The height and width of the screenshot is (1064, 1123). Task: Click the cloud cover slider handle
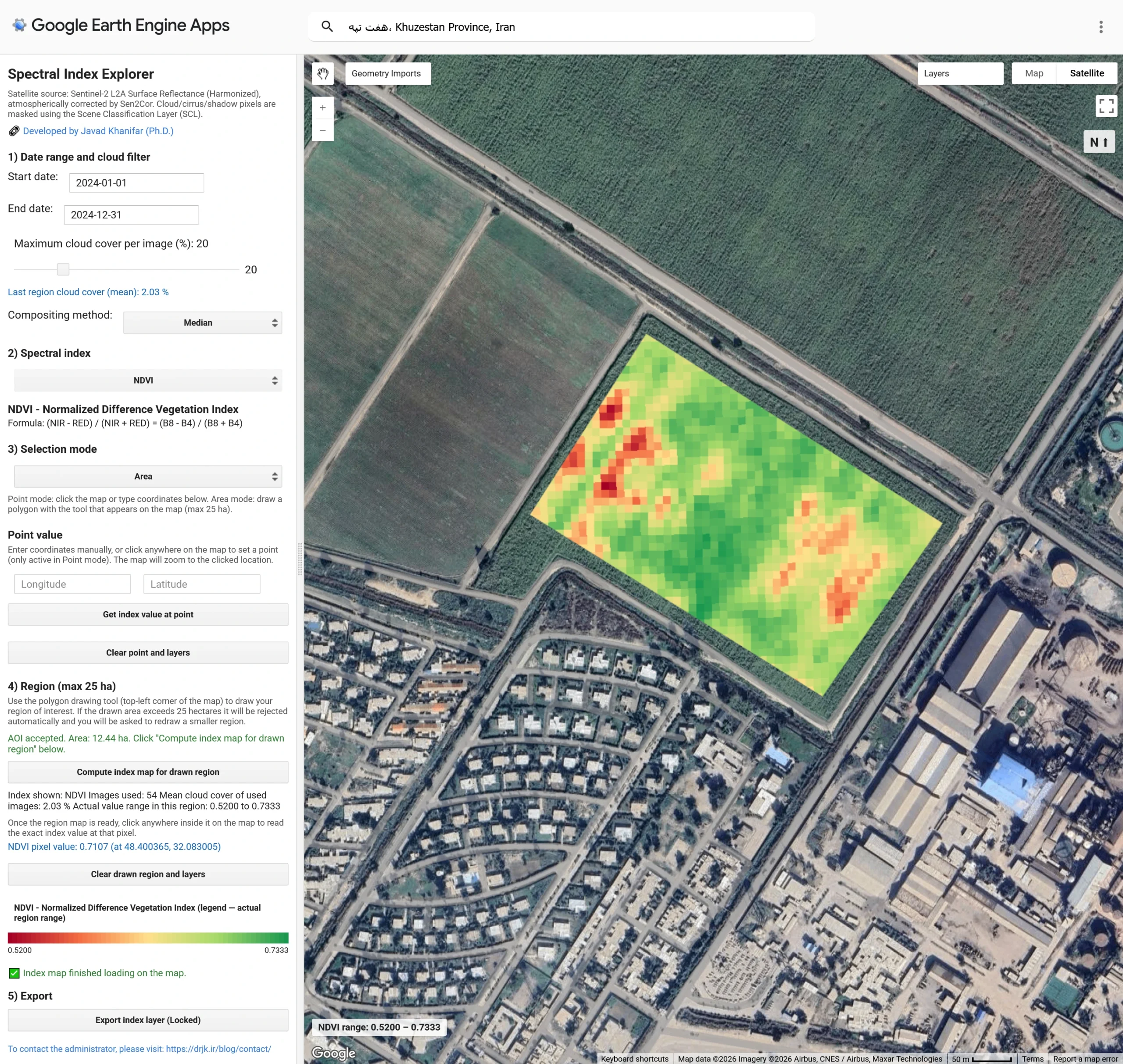[63, 269]
